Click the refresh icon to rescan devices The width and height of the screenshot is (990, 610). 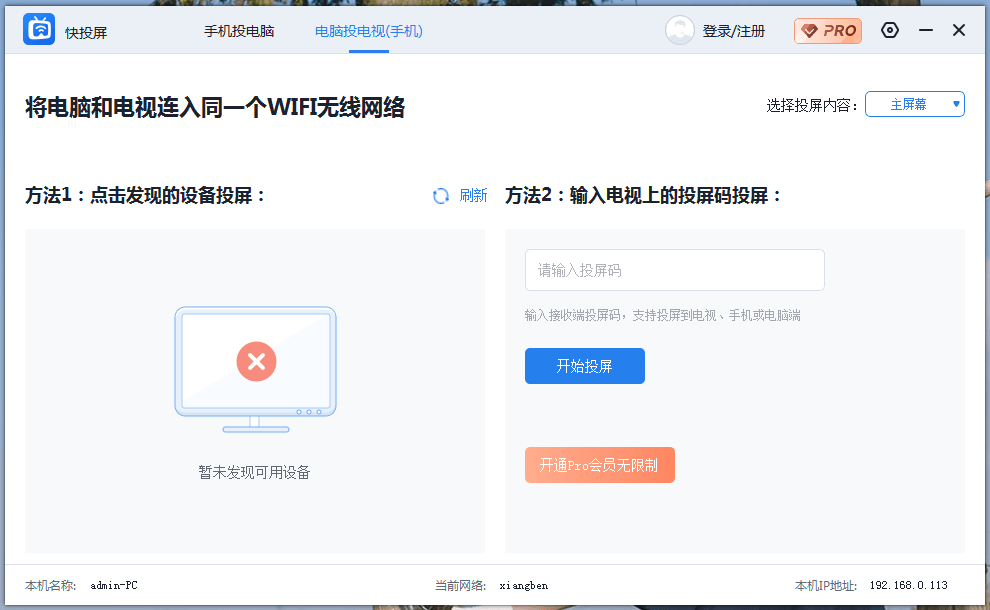440,196
